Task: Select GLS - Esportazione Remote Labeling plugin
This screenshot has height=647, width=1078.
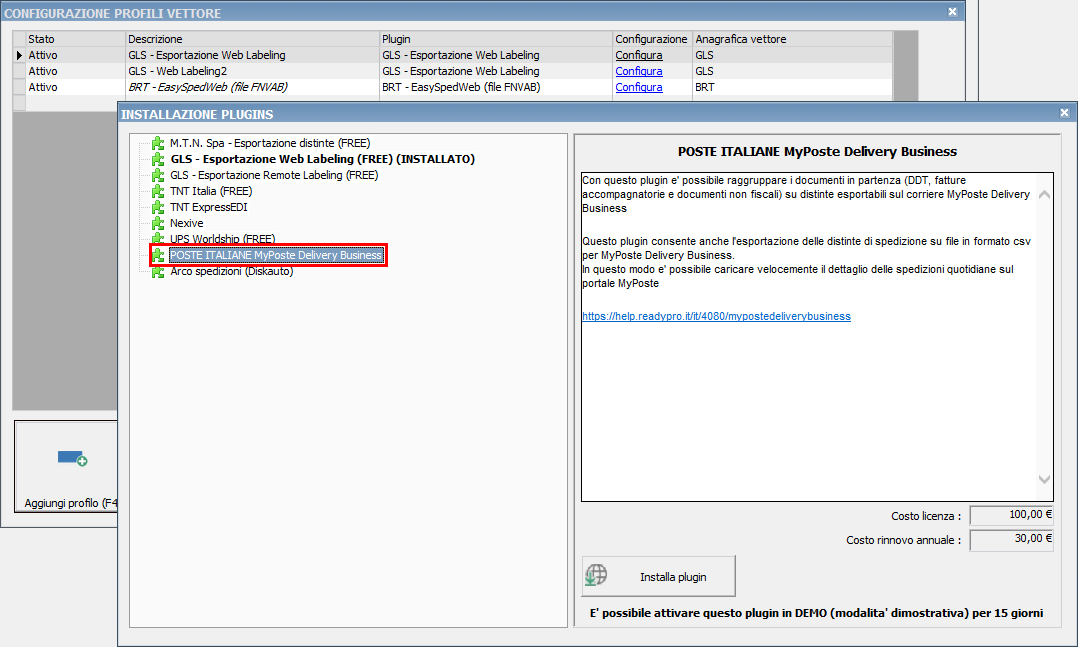Action: (x=274, y=175)
